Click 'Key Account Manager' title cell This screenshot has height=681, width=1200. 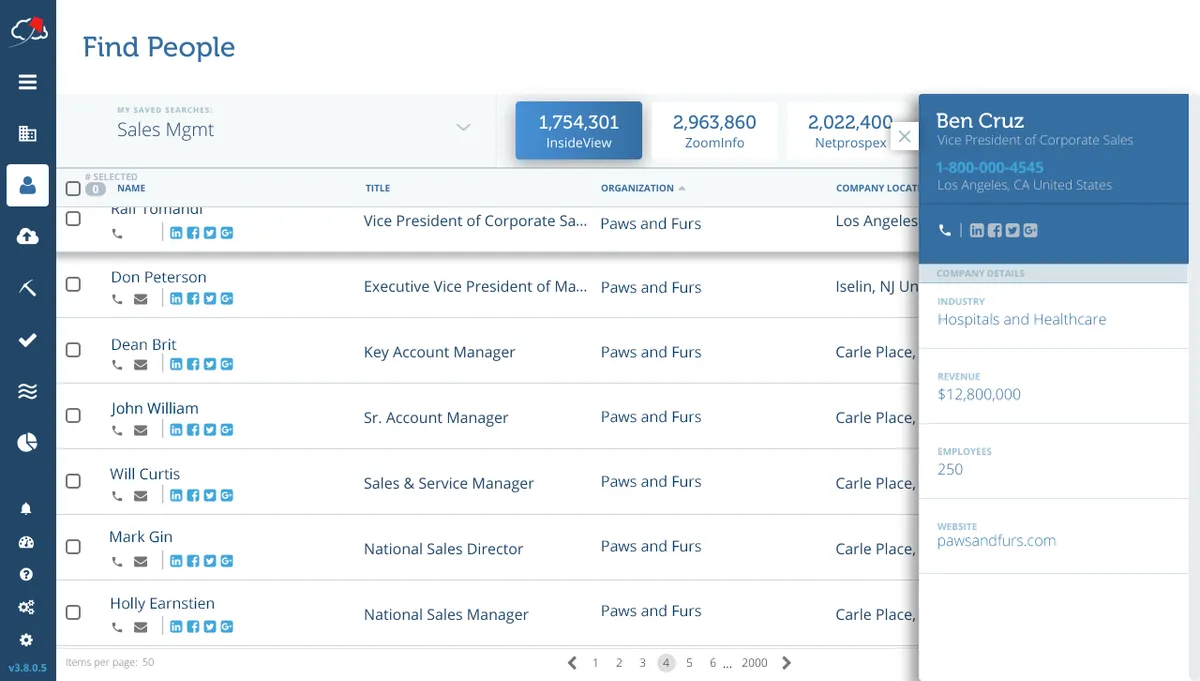point(439,352)
